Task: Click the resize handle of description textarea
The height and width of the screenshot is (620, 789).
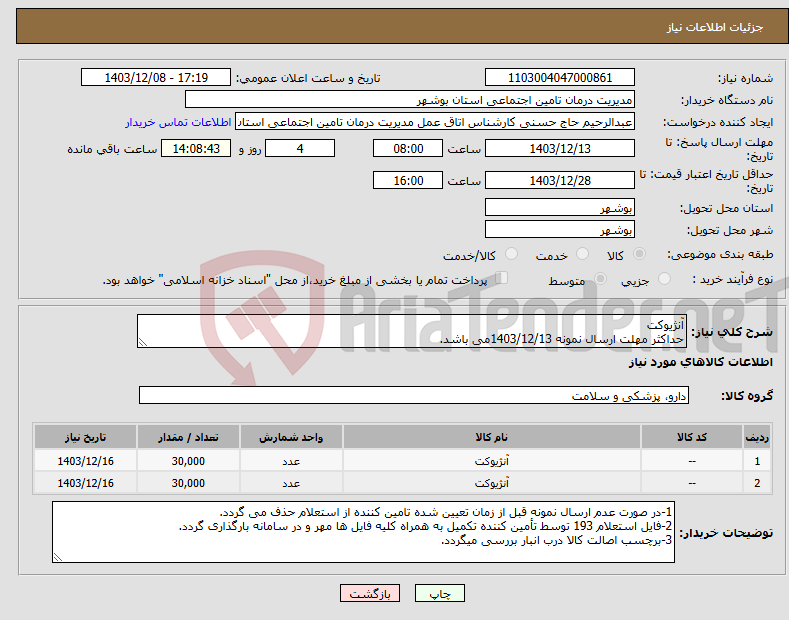Action: click(143, 343)
